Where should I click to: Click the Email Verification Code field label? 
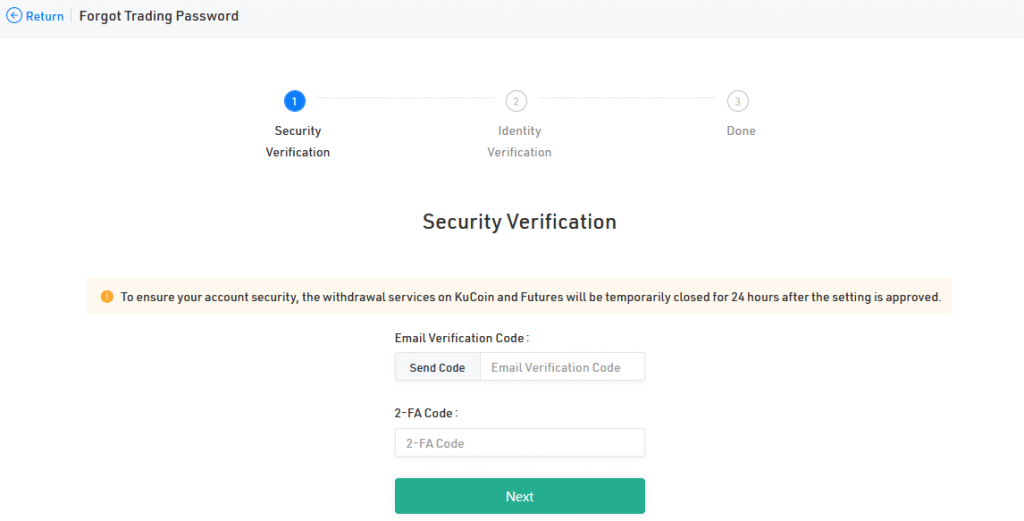point(461,338)
